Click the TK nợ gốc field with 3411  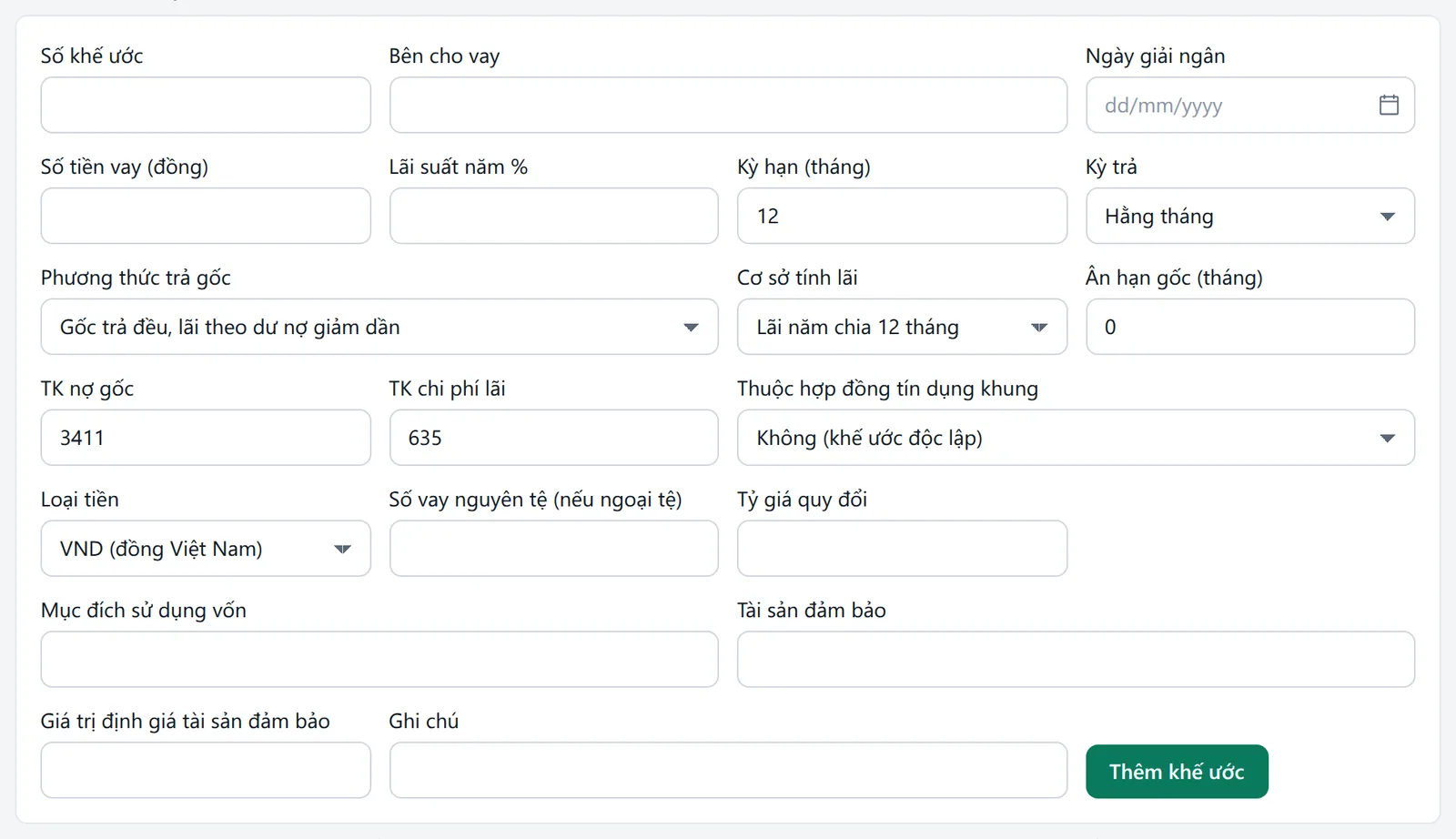pyautogui.click(x=206, y=438)
